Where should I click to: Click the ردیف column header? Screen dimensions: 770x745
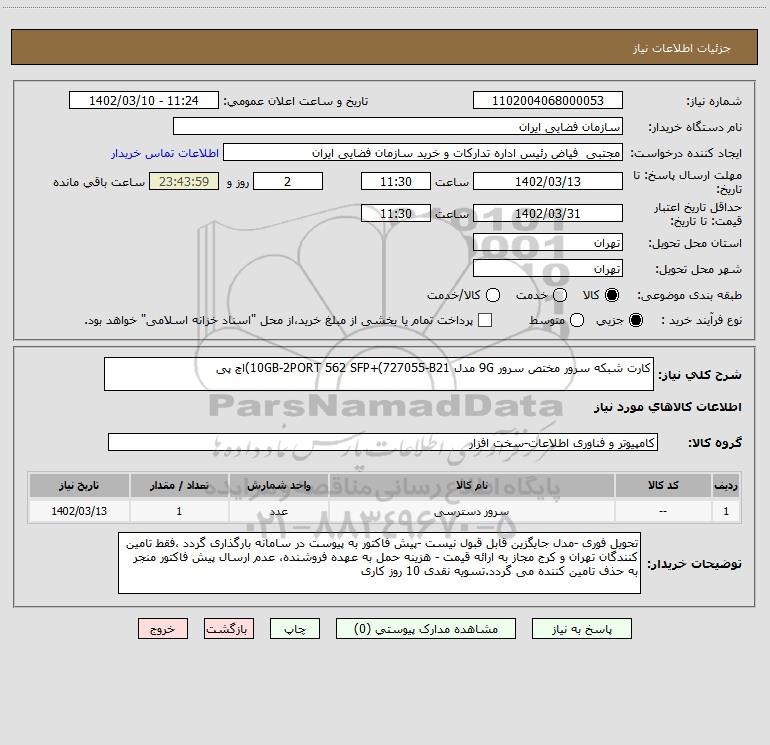tap(726, 485)
